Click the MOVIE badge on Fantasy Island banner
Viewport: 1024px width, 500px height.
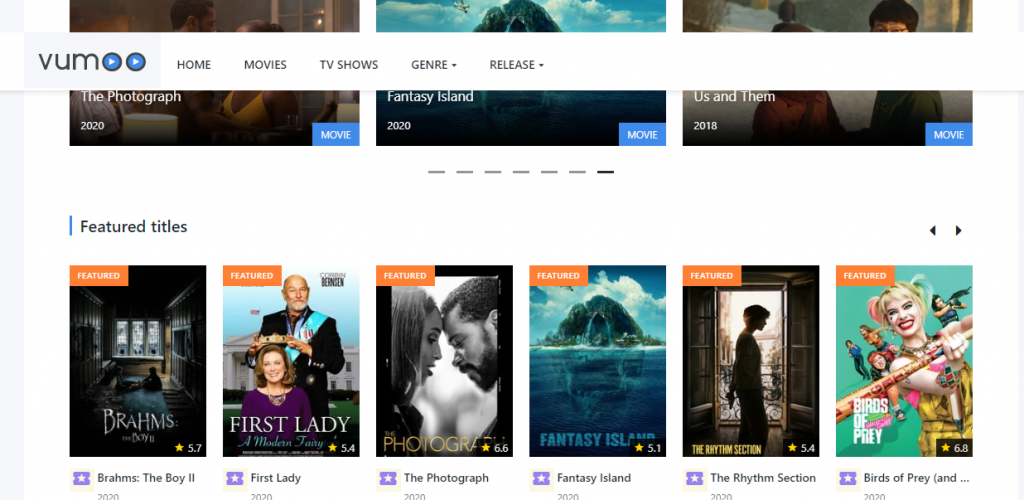[x=642, y=135]
